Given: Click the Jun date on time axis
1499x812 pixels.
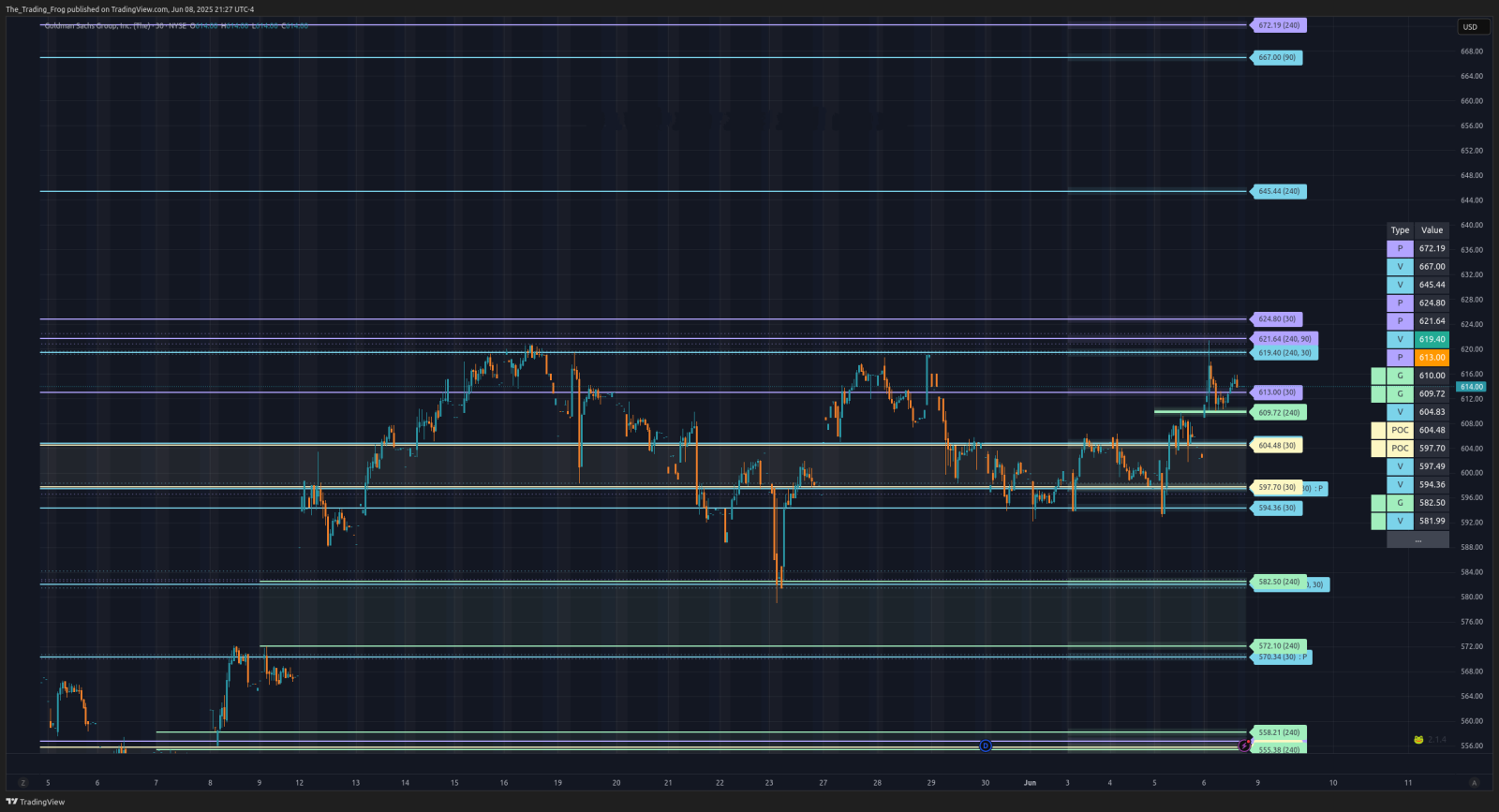Looking at the screenshot, I should [1030, 783].
